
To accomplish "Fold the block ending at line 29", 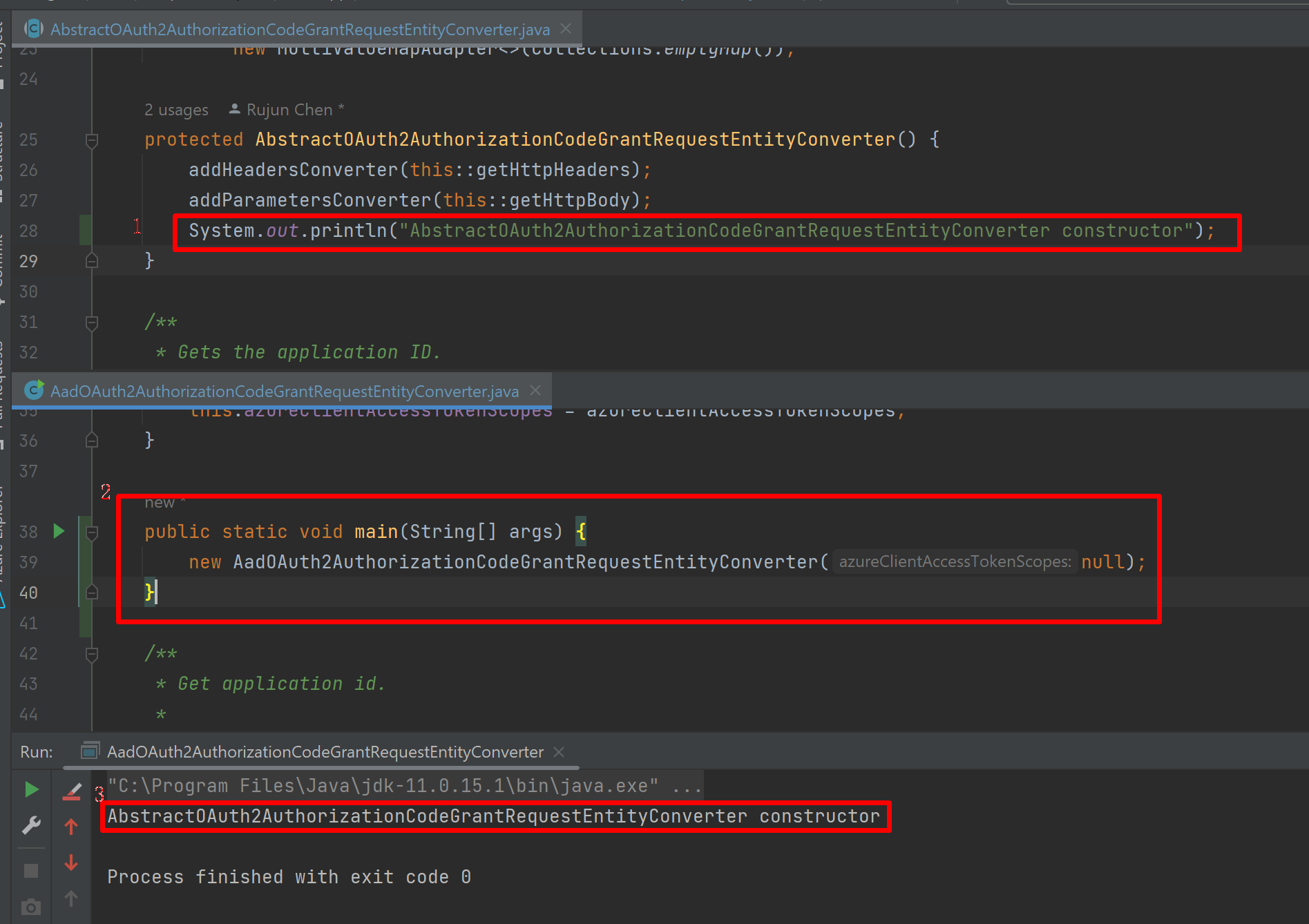I will tap(91, 261).
